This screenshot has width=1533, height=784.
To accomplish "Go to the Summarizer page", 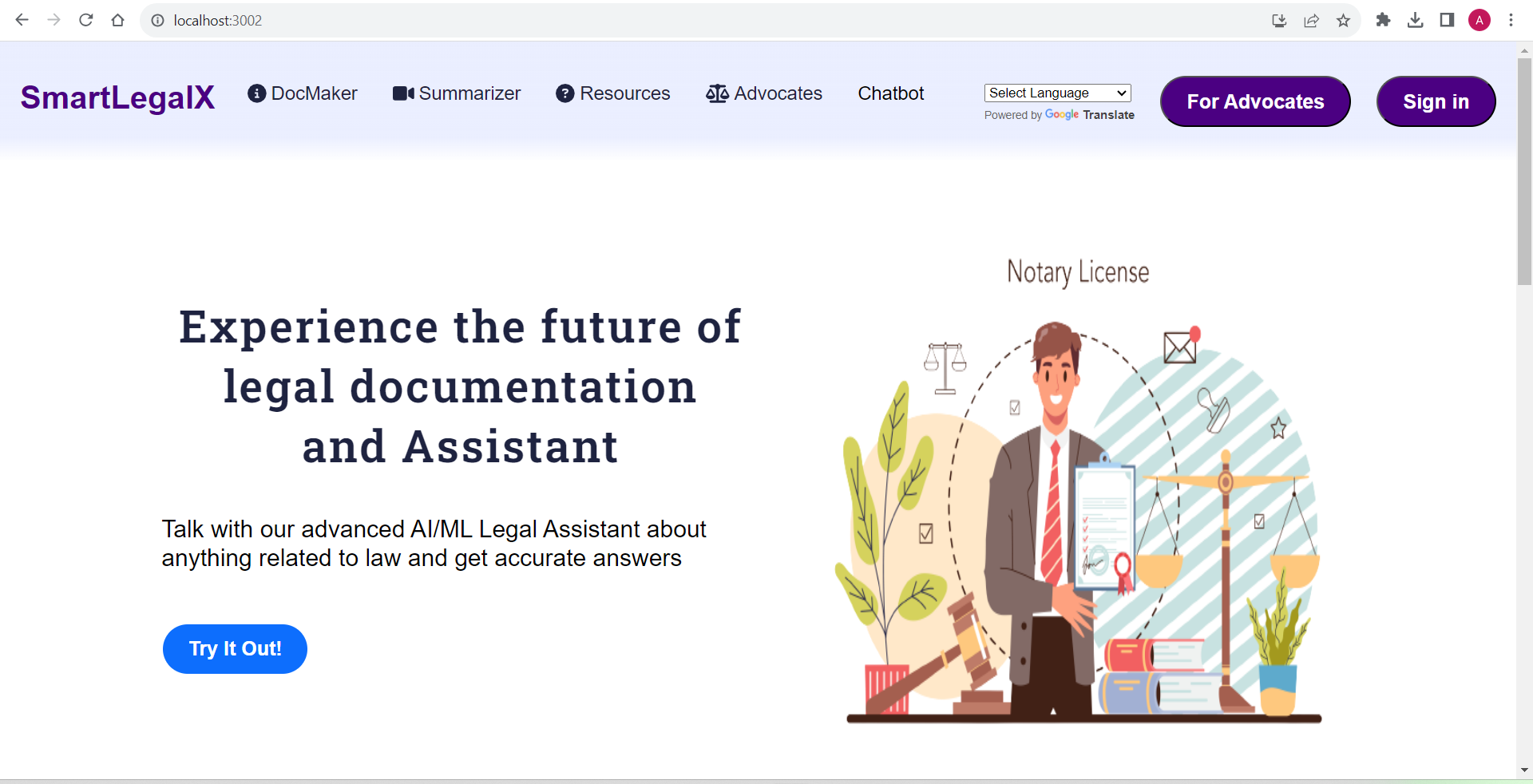I will pos(457,93).
